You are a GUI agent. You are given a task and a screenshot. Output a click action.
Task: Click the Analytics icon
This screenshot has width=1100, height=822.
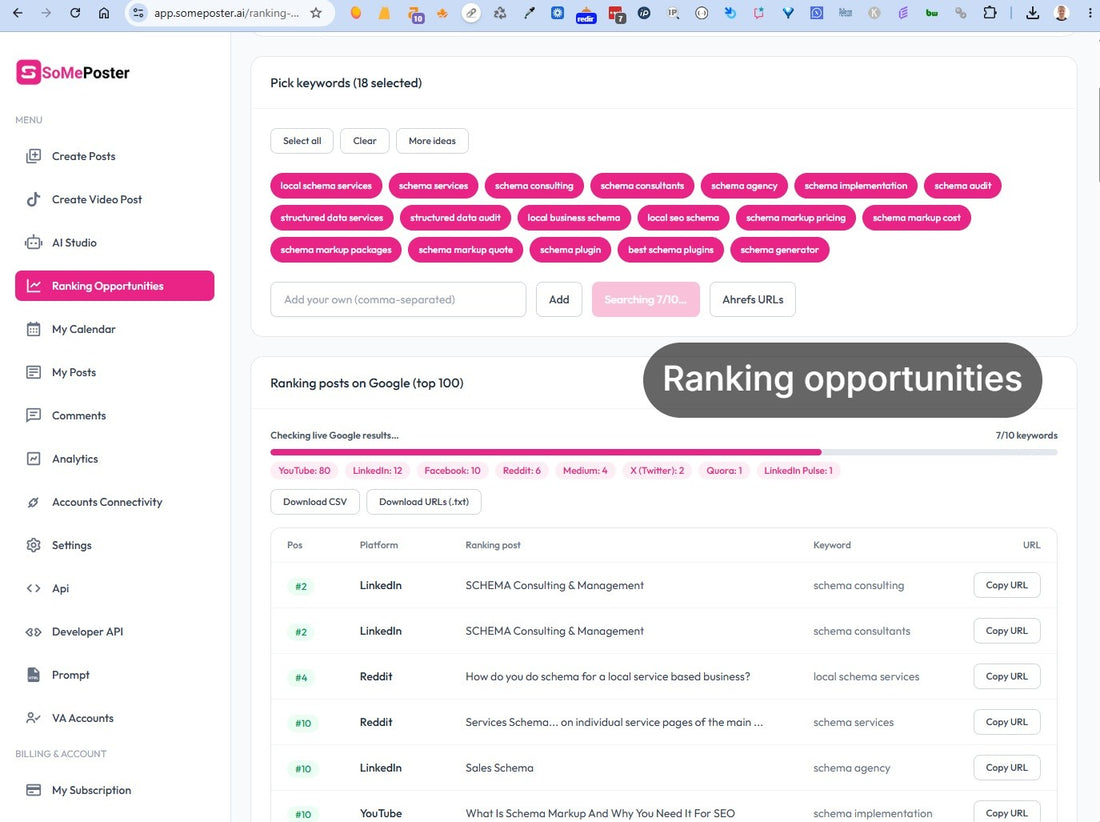pyautogui.click(x=33, y=459)
